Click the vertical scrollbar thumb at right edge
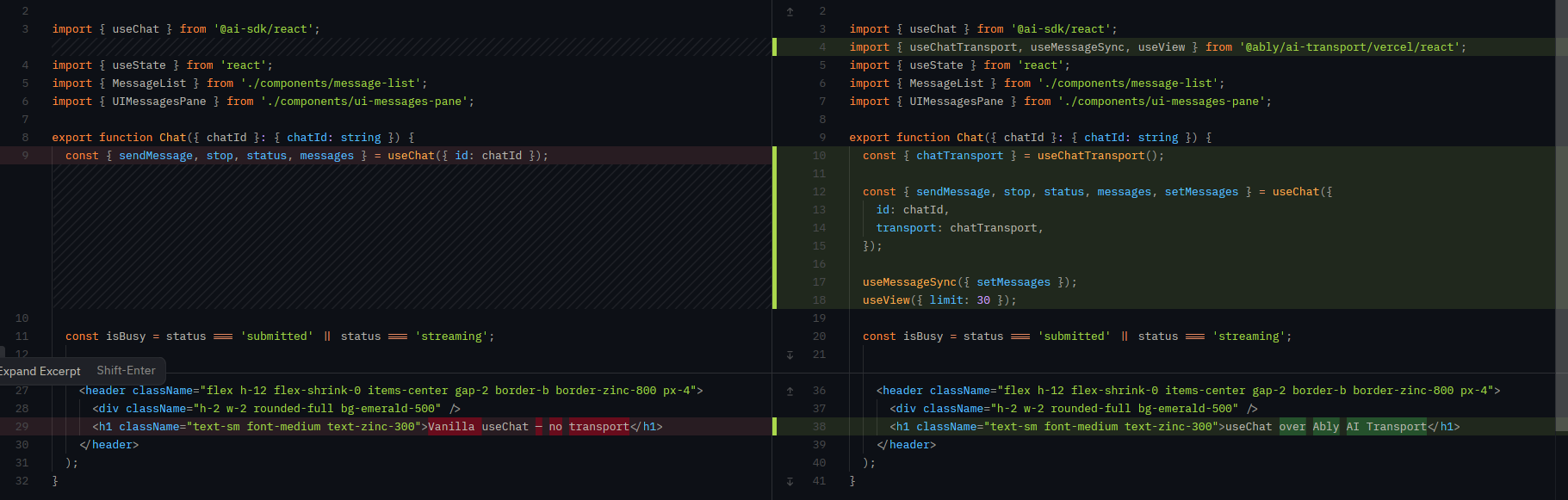The height and width of the screenshot is (500, 1568). click(x=1561, y=215)
